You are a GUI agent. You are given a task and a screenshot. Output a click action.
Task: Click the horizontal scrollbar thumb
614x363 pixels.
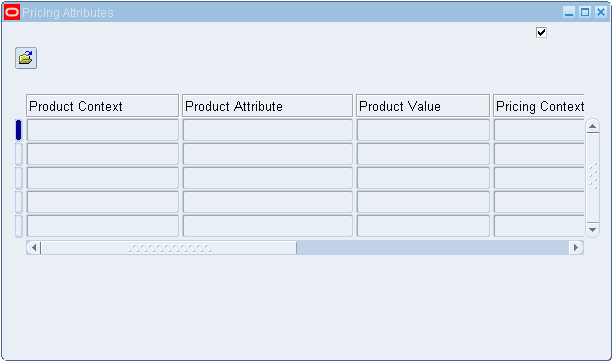[x=169, y=247]
